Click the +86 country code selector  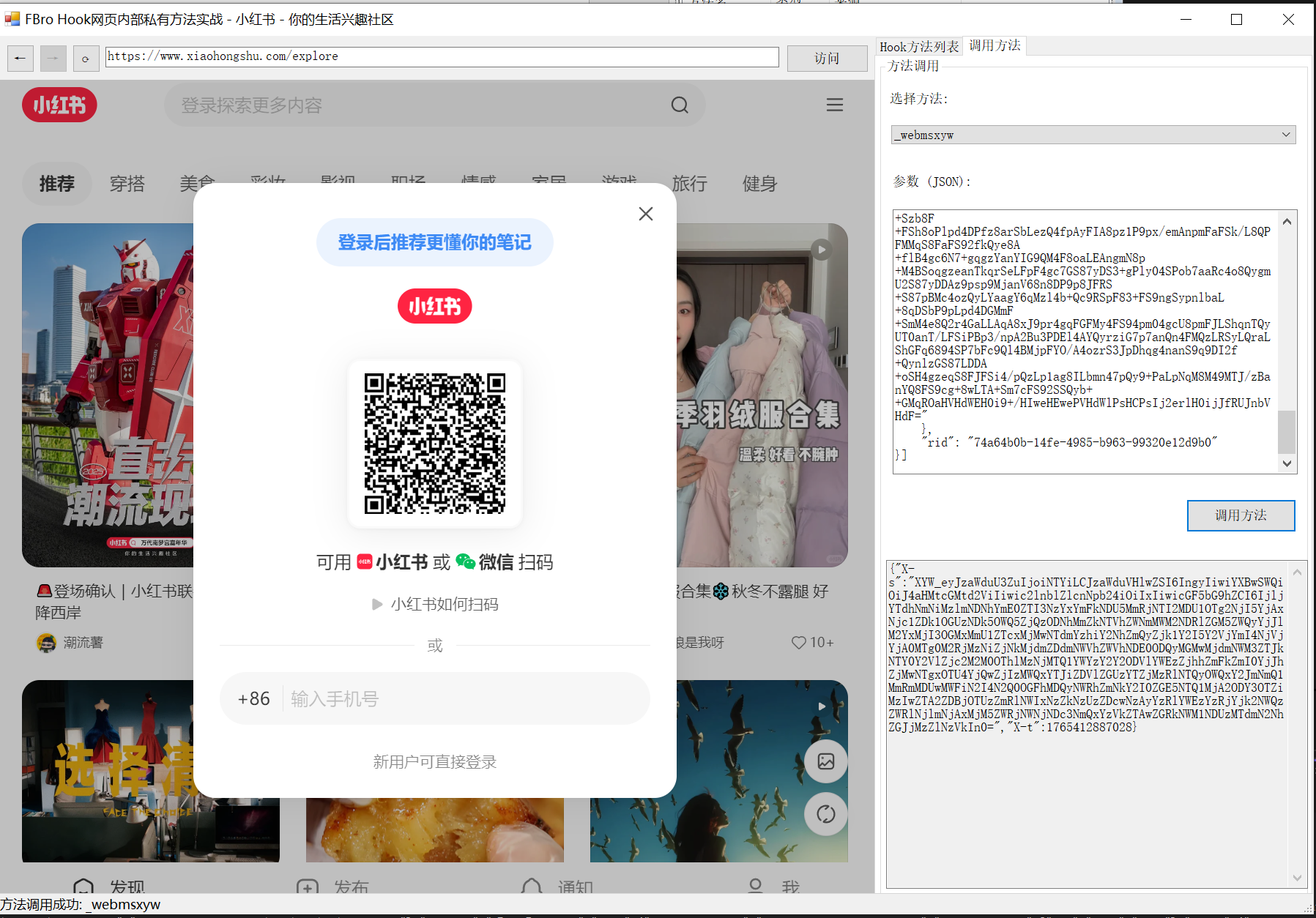coord(254,699)
